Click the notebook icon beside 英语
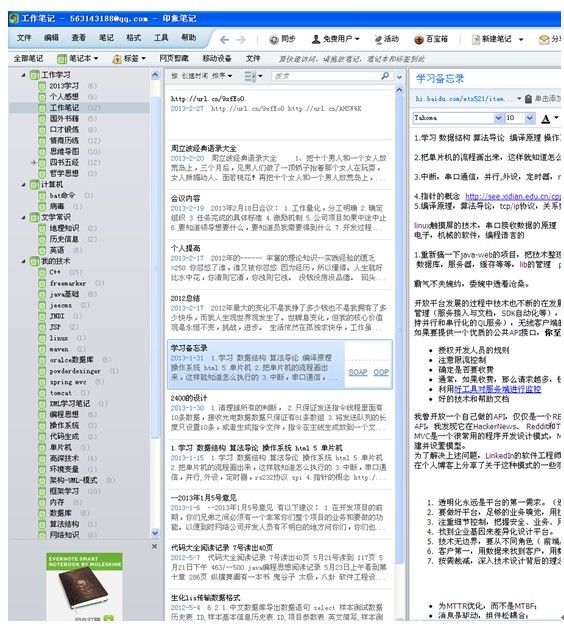This screenshot has height=629, width=564. [42, 250]
